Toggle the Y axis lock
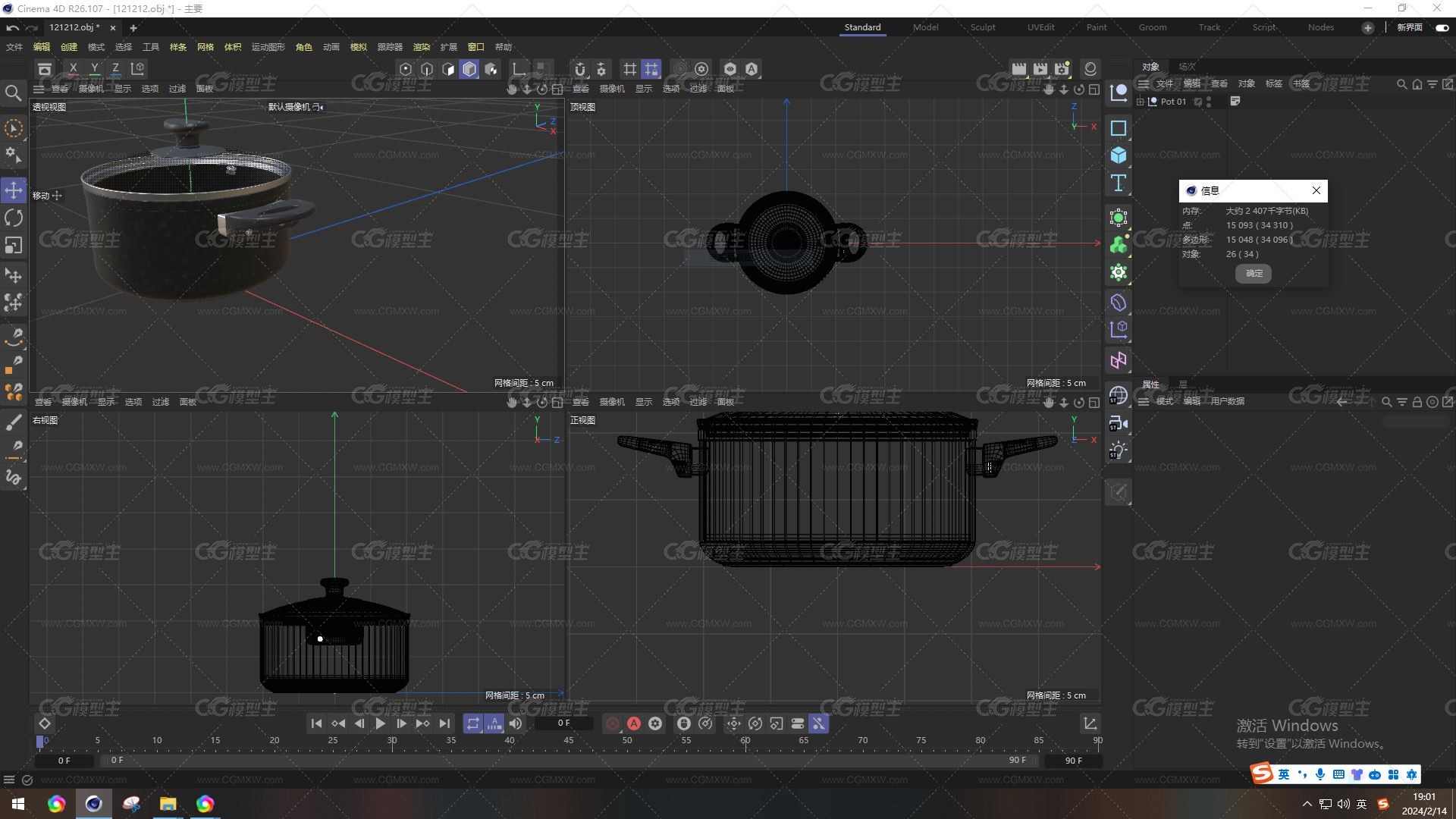This screenshot has height=819, width=1456. [94, 69]
